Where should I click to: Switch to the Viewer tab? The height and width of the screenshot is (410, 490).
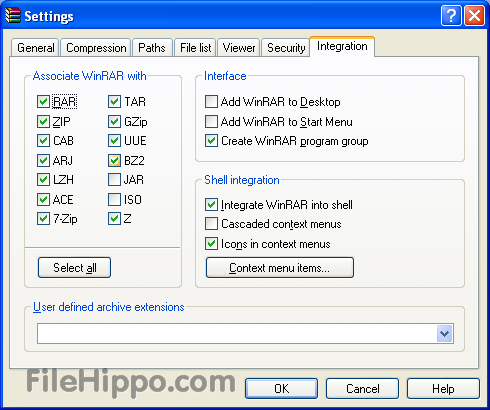pyautogui.click(x=239, y=48)
